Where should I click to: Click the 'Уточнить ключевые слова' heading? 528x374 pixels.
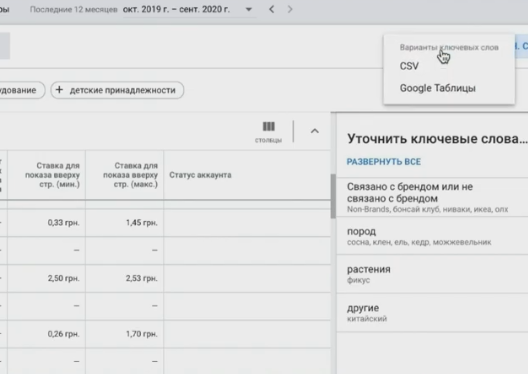coord(437,139)
